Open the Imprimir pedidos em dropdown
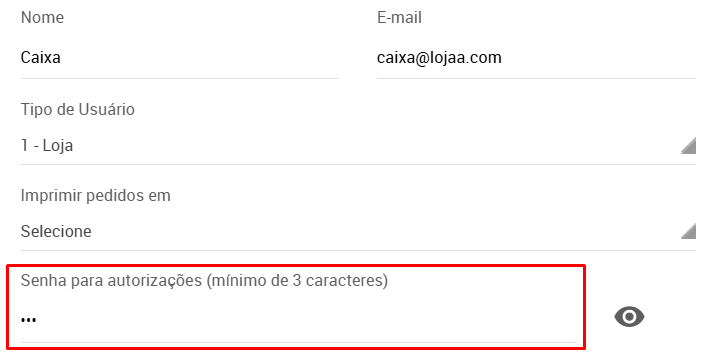The width and height of the screenshot is (711, 361). pyautogui.click(x=358, y=231)
